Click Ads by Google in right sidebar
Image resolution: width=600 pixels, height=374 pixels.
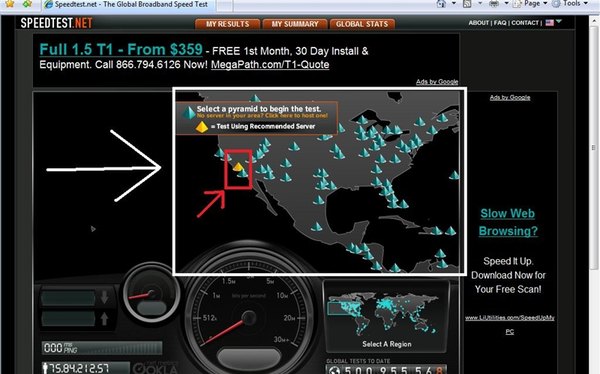510,97
